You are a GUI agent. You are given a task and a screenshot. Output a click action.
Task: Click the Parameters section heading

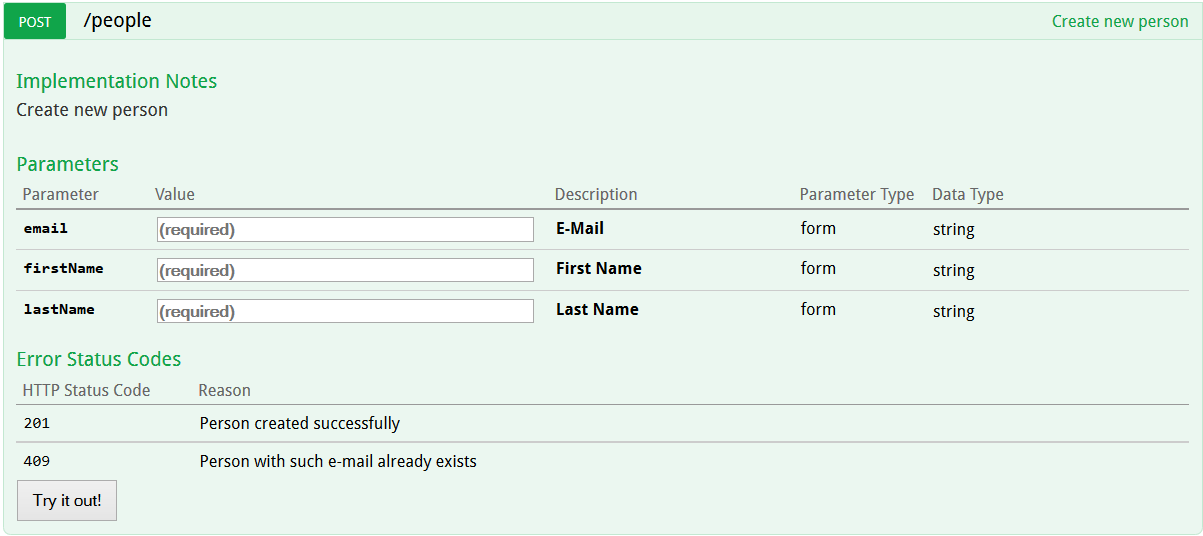click(68, 164)
